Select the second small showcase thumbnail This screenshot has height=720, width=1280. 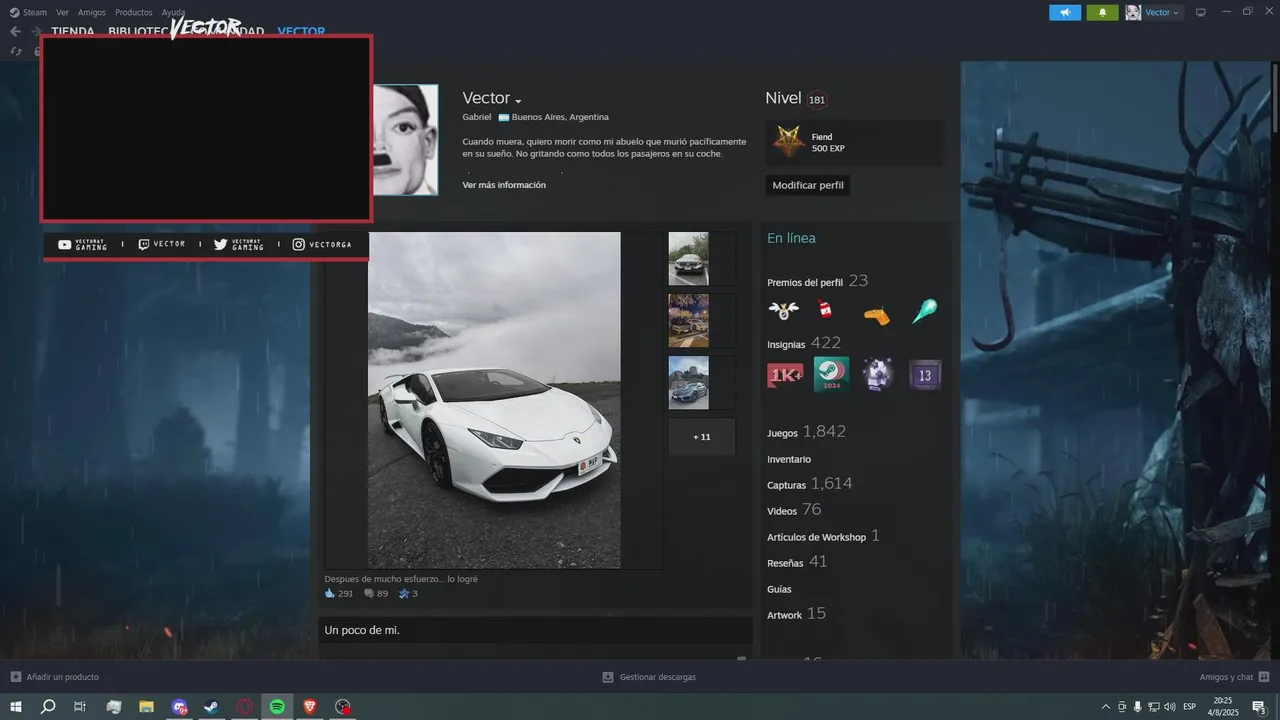[688, 321]
